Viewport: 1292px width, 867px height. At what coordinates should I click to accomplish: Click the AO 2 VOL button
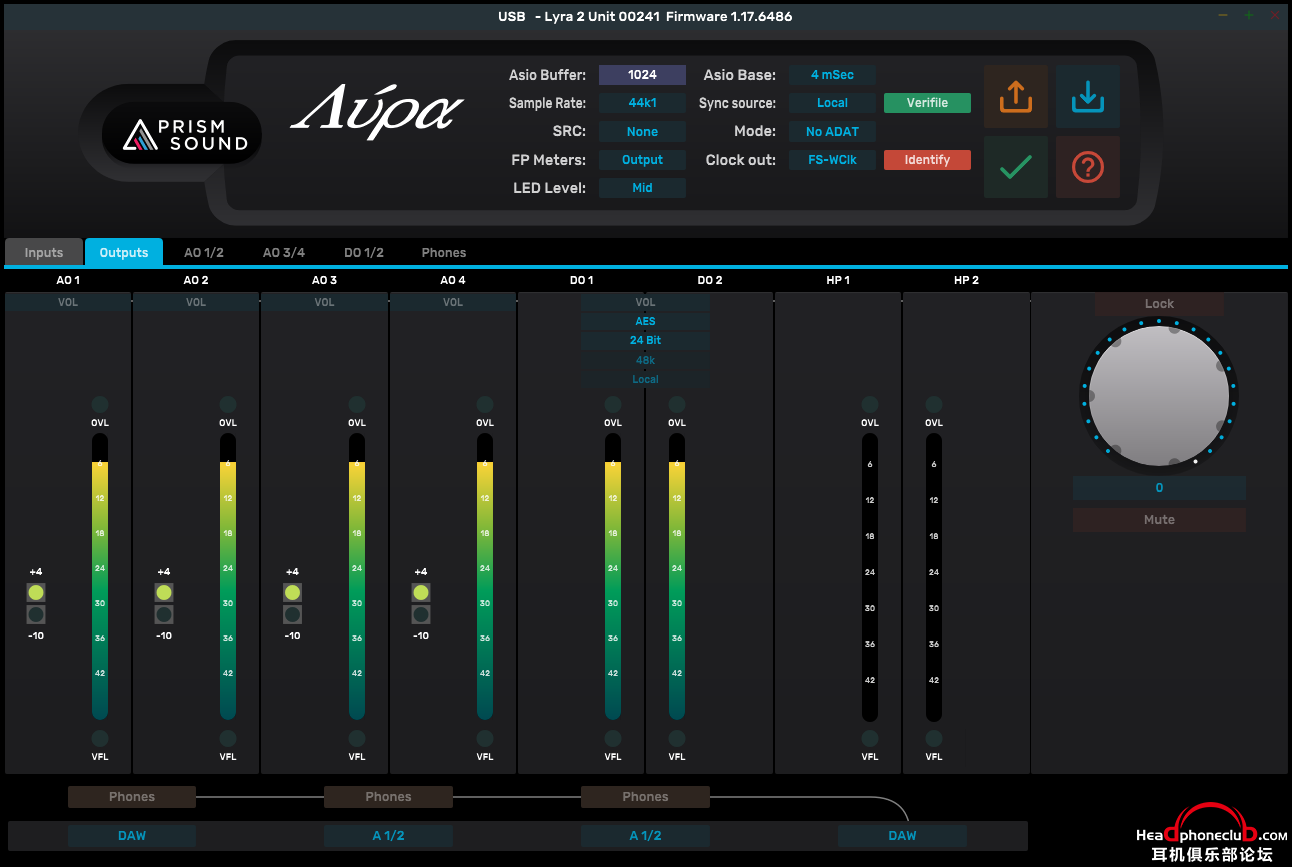pyautogui.click(x=196, y=302)
